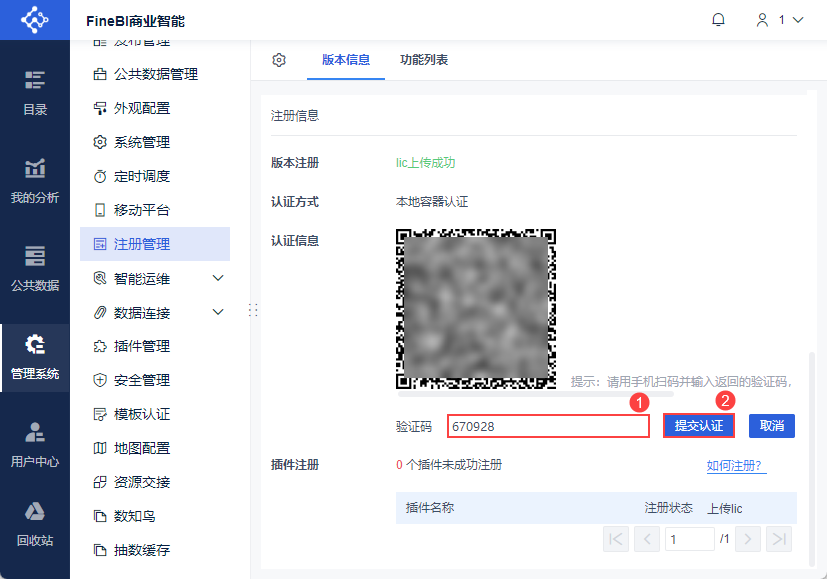Screen dimensions: 827x579
Task: Click the 上传lic column header
Action: click(x=725, y=508)
